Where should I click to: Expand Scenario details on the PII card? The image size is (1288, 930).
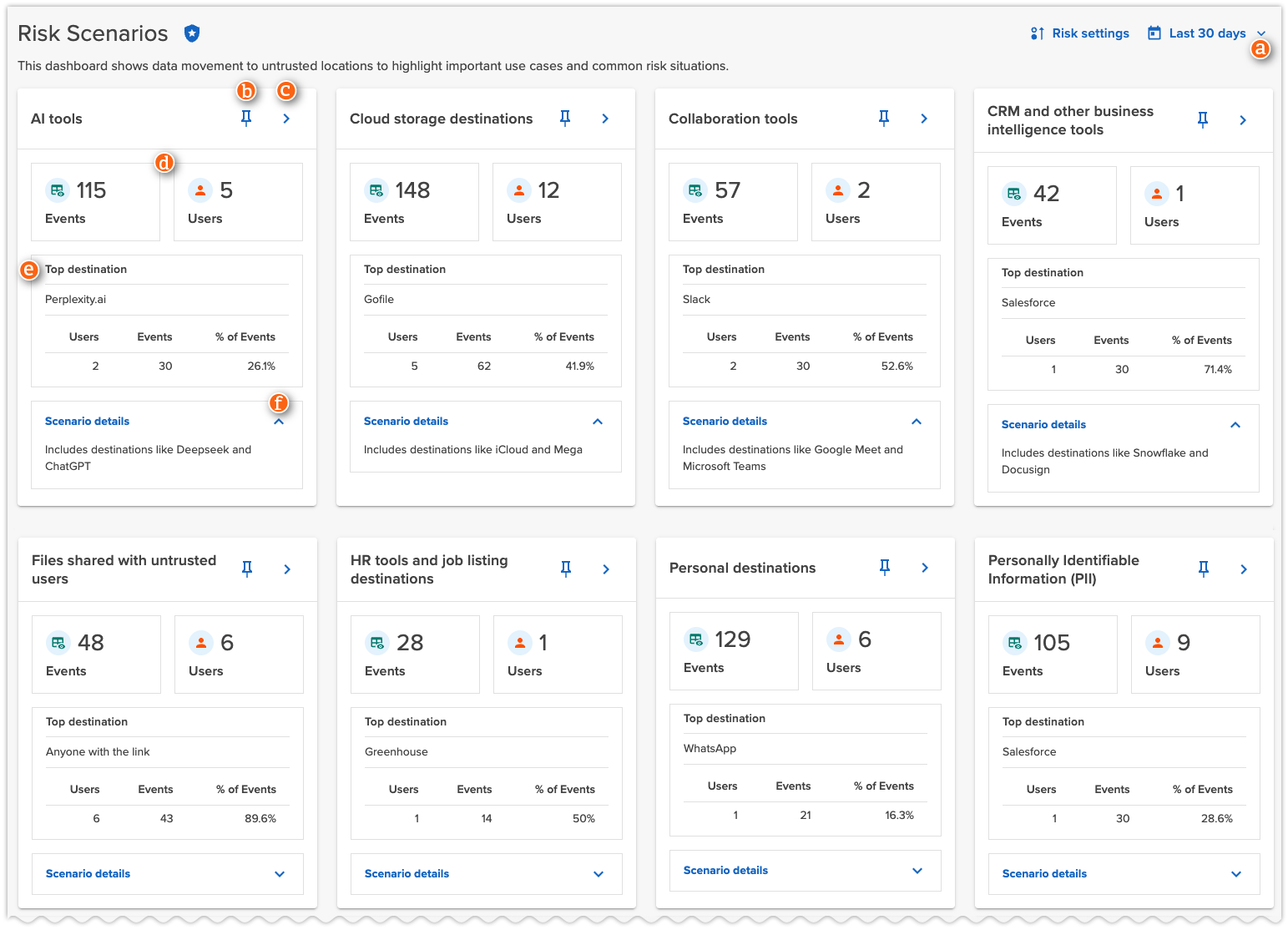tap(1236, 874)
